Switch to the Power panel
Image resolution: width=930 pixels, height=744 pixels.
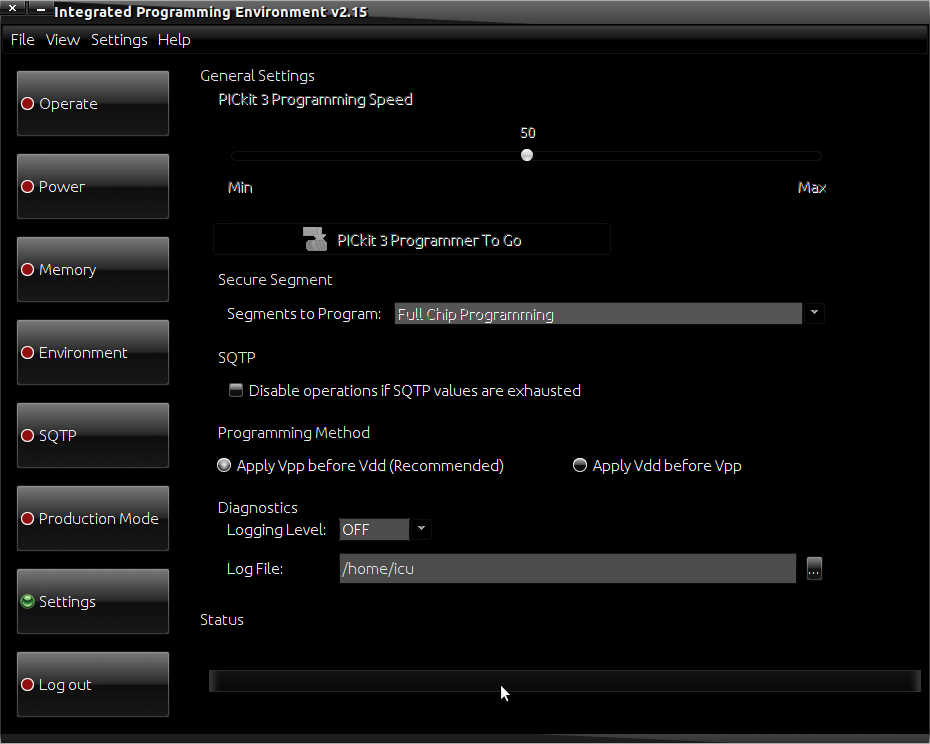(x=93, y=186)
